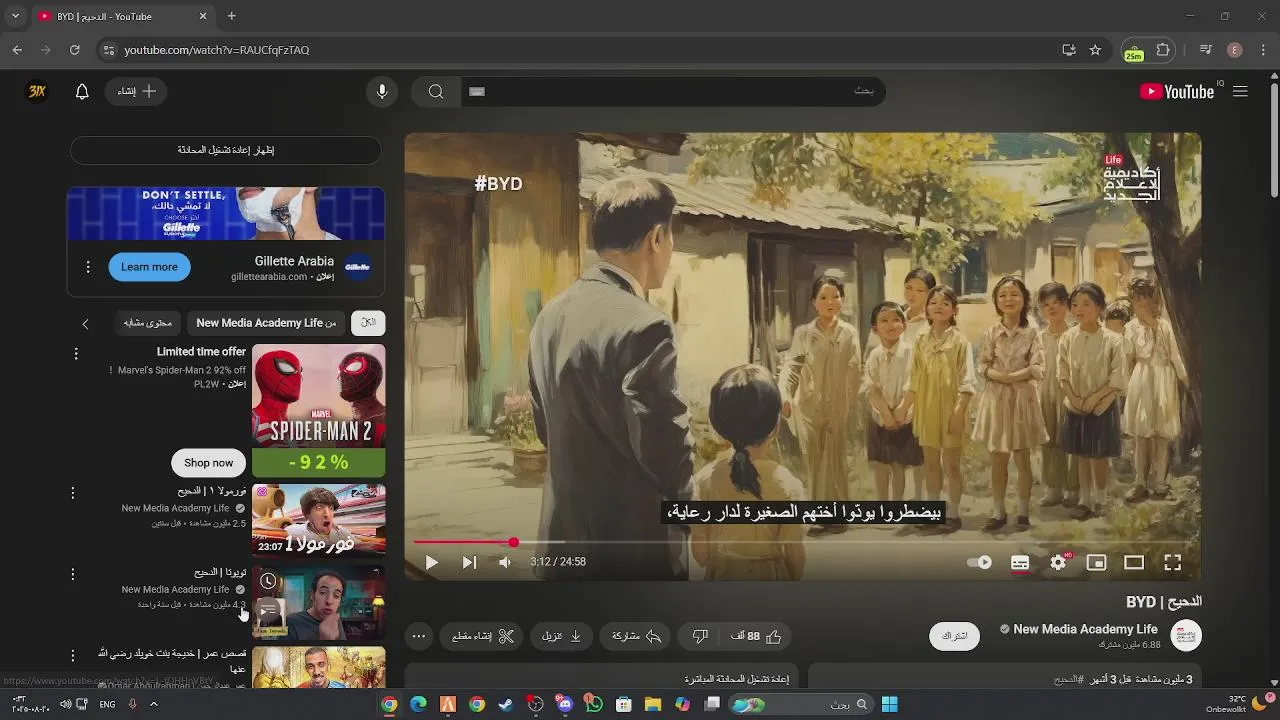Image resolution: width=1280 pixels, height=720 pixels.
Task: Play the video with the play button
Action: point(432,563)
